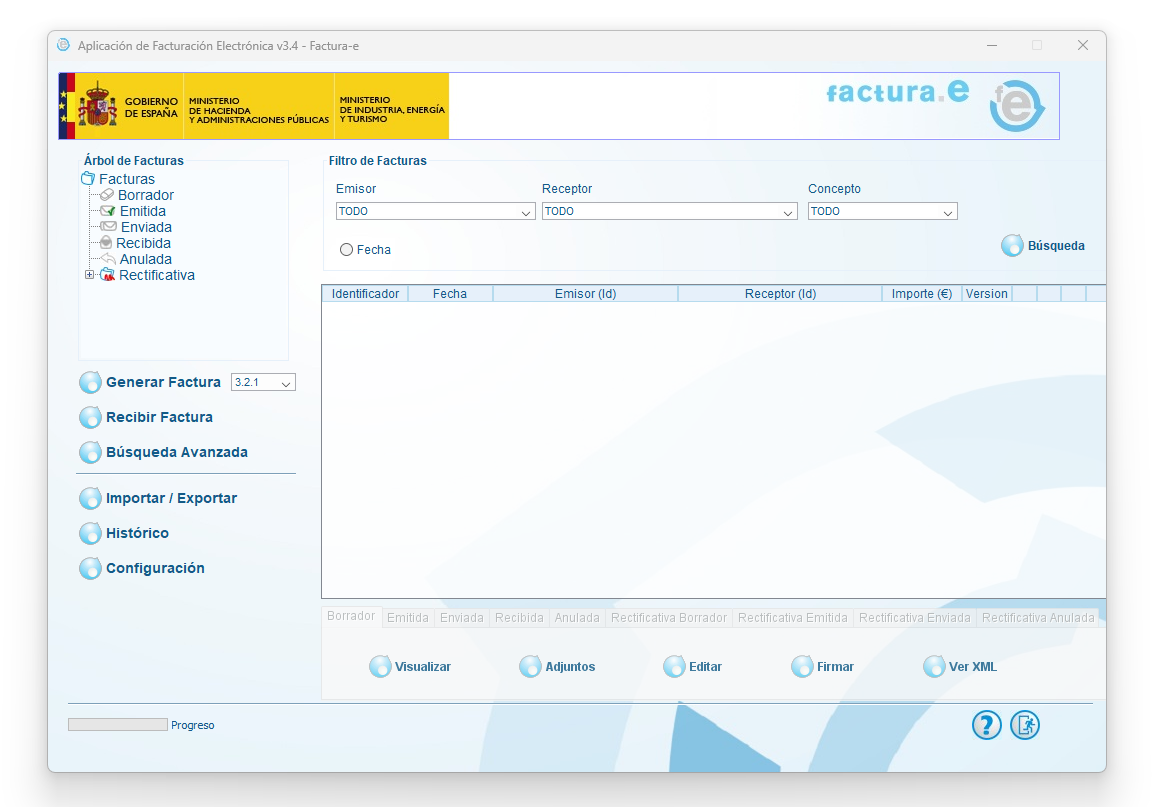This screenshot has height=807, width=1157.
Task: Click the exit application icon
Action: (x=1025, y=726)
